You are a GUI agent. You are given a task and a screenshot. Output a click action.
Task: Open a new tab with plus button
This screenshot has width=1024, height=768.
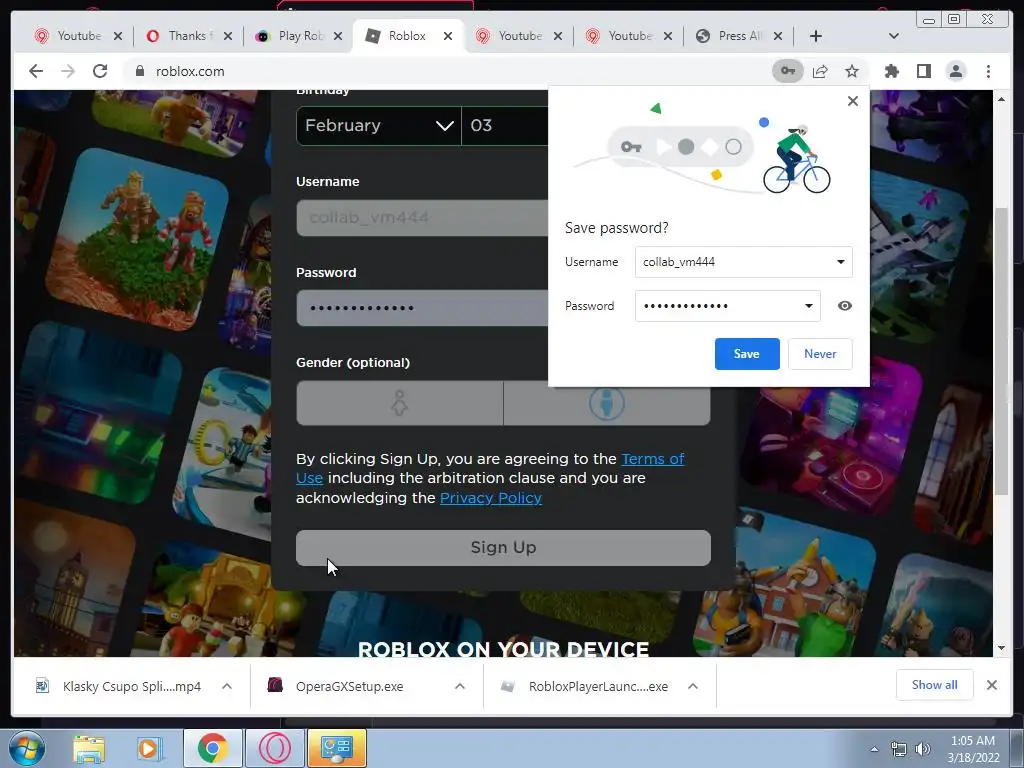(x=816, y=36)
